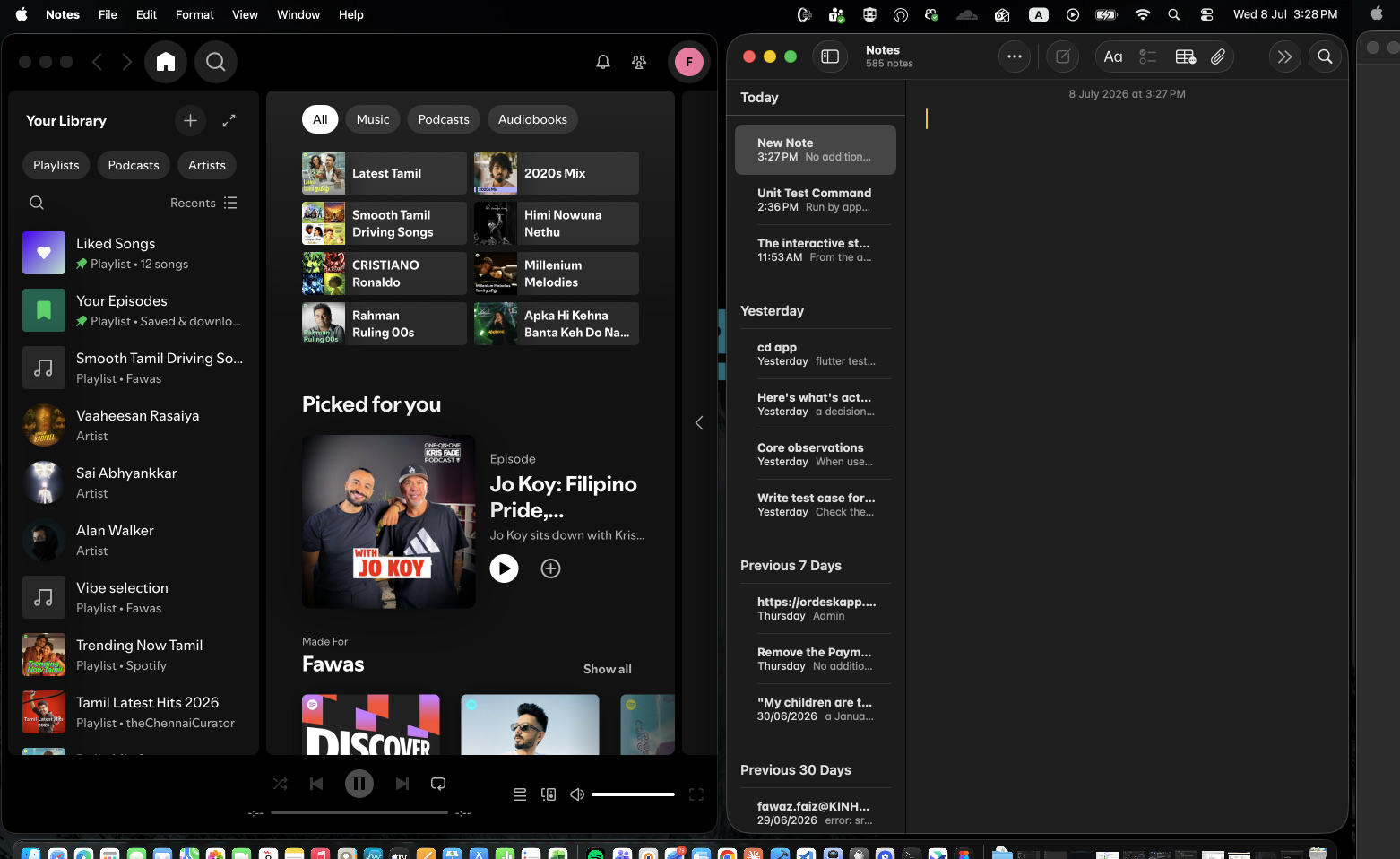Select All filter tab in Spotify
The height and width of the screenshot is (859, 1400).
[x=320, y=119]
